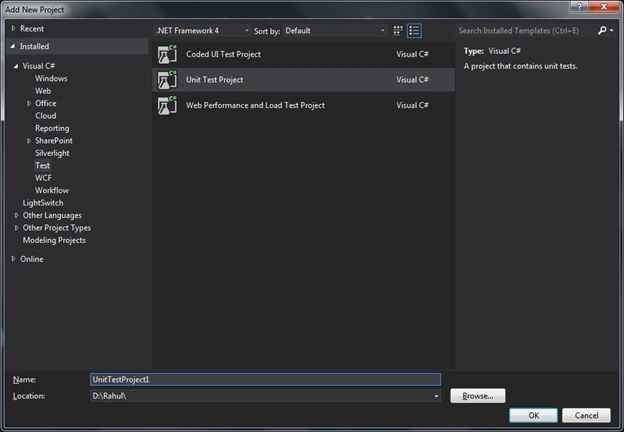Switch to small icons grid view
This screenshot has width=624, height=432.
[398, 31]
